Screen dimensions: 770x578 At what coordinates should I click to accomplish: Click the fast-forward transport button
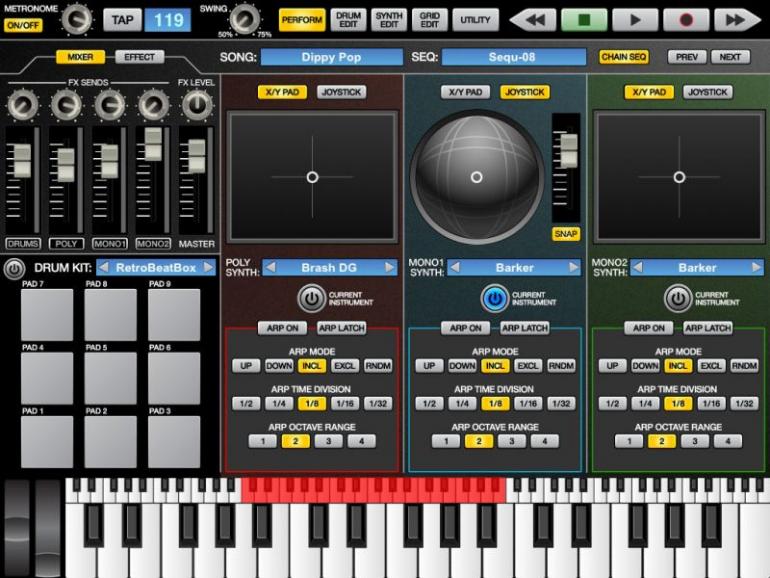coord(737,20)
